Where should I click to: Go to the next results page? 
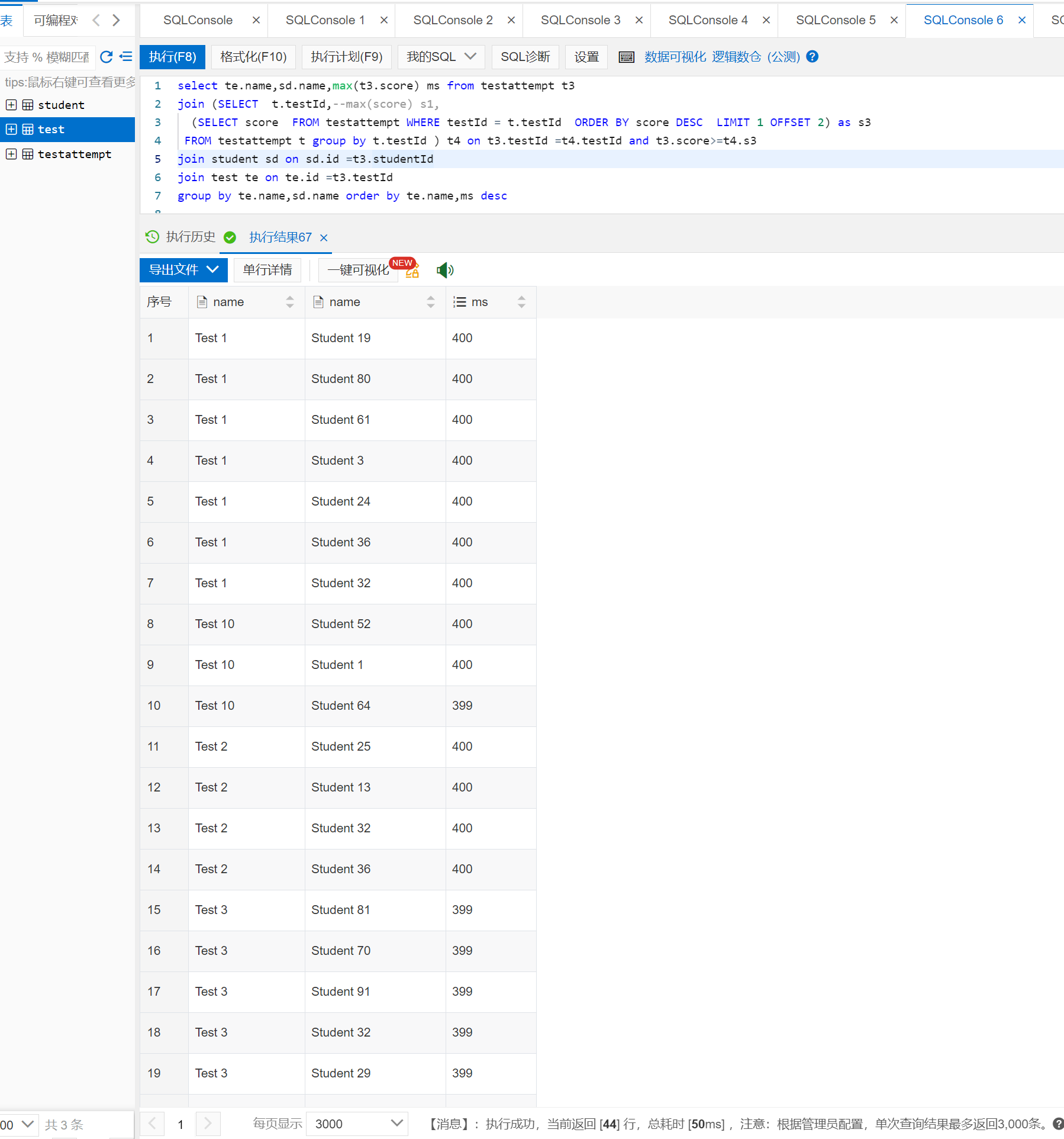pyautogui.click(x=208, y=1124)
